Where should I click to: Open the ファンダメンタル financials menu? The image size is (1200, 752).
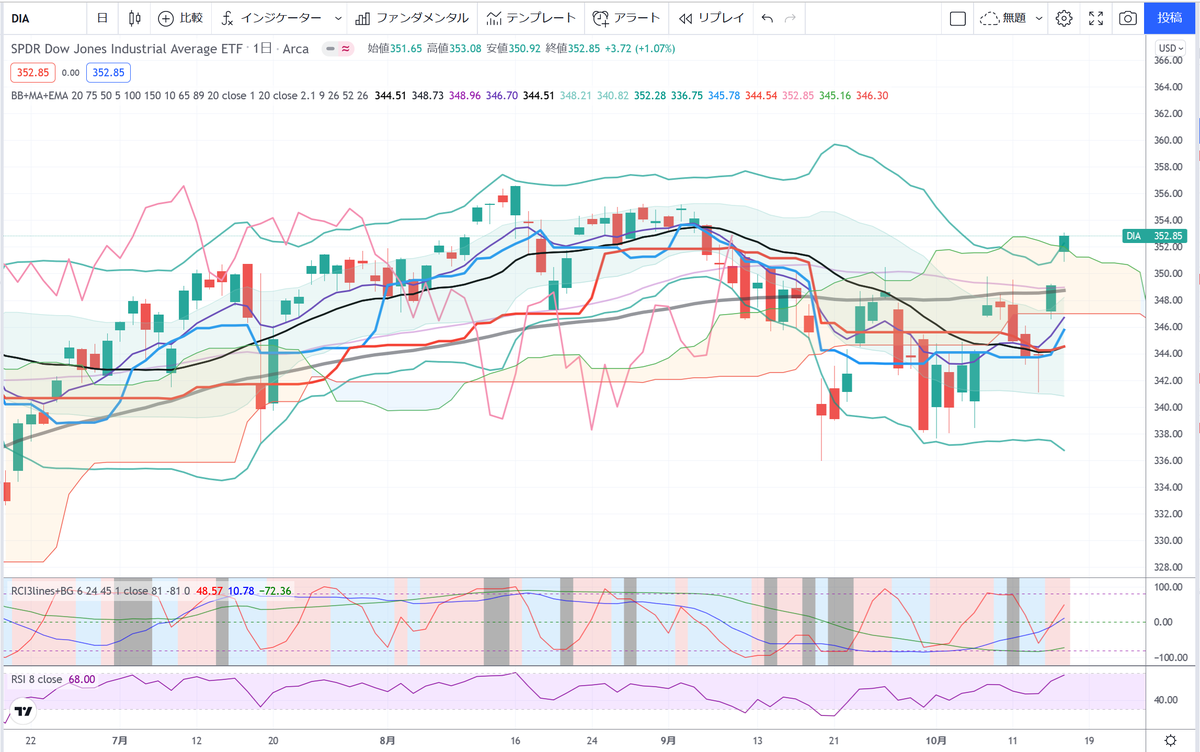click(411, 18)
